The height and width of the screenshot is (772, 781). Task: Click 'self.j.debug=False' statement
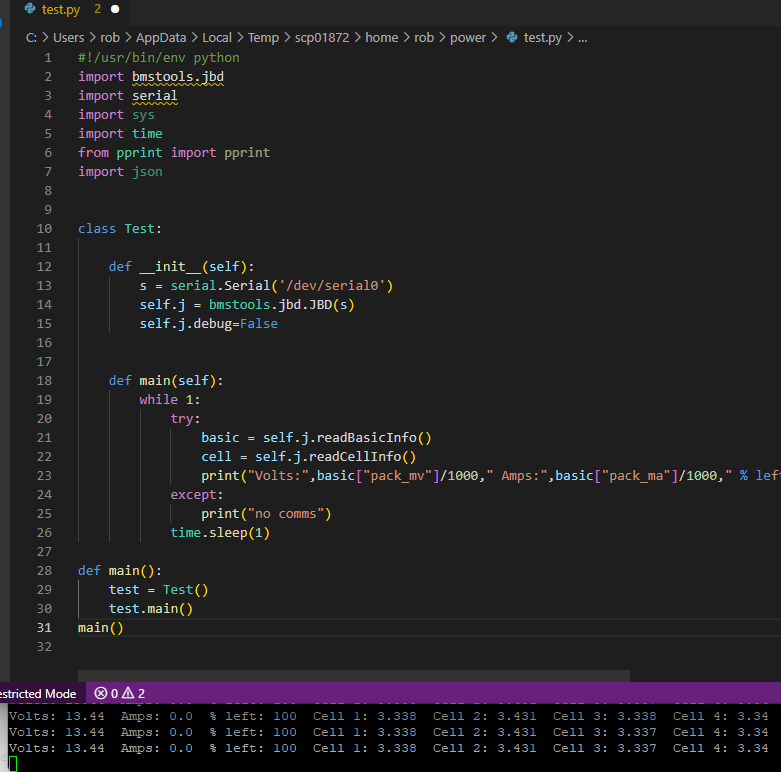pos(208,324)
